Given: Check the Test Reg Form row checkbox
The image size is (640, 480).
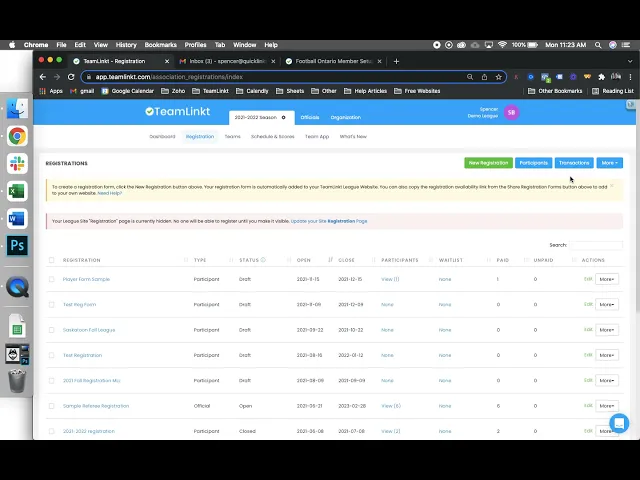Looking at the screenshot, I should point(51,304).
